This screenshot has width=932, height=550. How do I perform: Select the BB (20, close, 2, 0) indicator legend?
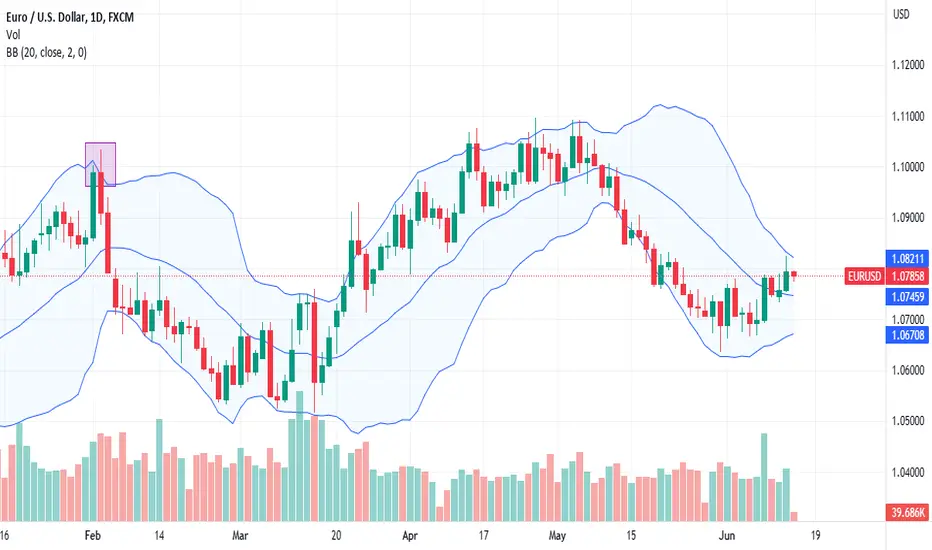point(46,52)
